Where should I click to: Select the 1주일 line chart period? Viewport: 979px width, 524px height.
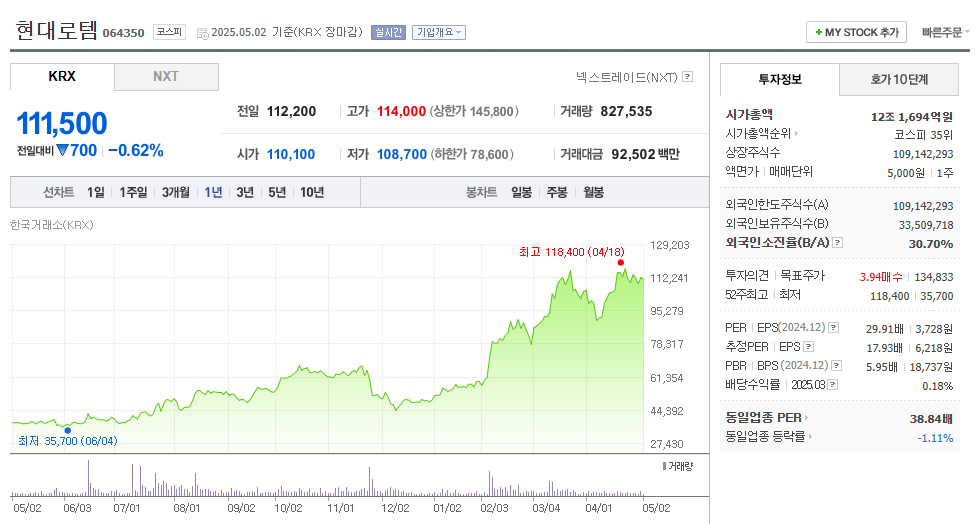tap(133, 192)
